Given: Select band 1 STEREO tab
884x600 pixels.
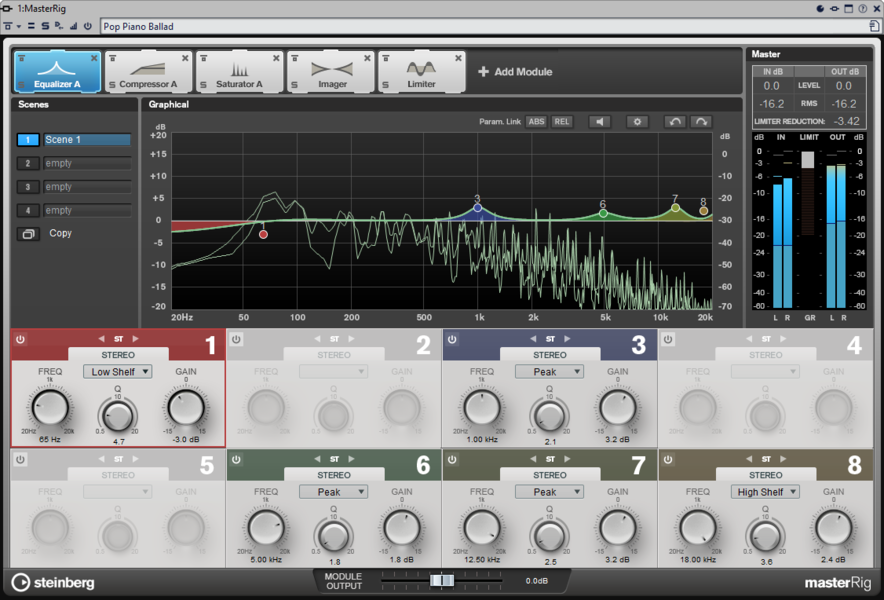Looking at the screenshot, I should [118, 355].
